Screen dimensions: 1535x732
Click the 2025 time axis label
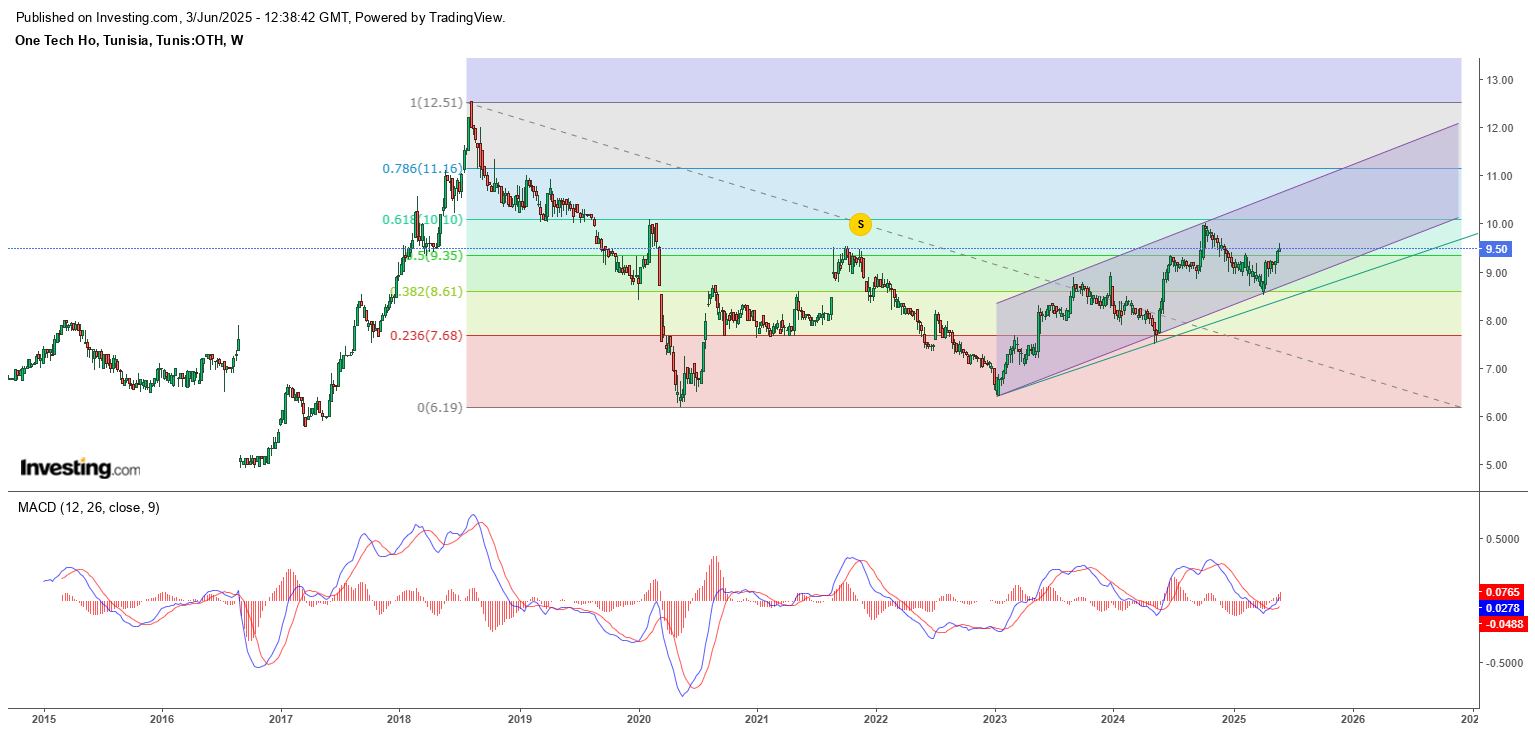1234,719
